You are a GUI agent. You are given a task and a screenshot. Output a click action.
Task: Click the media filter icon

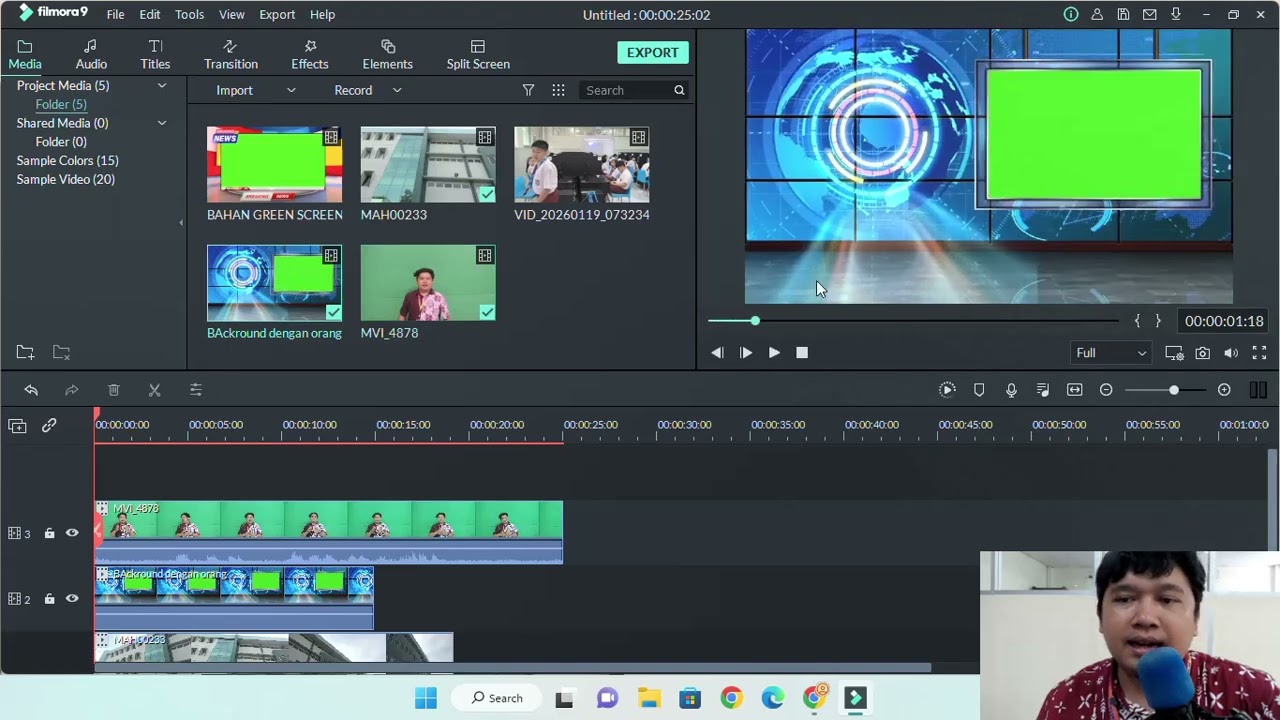[x=528, y=90]
